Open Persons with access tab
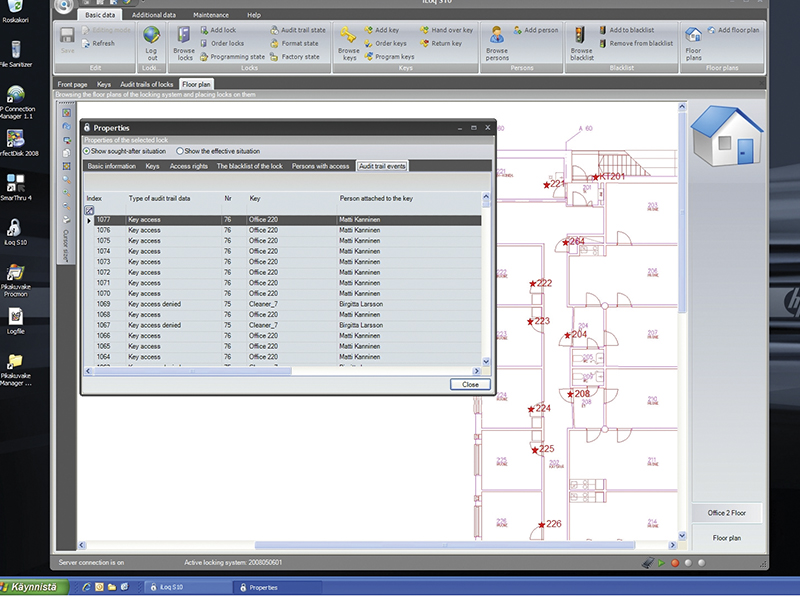 coord(320,166)
